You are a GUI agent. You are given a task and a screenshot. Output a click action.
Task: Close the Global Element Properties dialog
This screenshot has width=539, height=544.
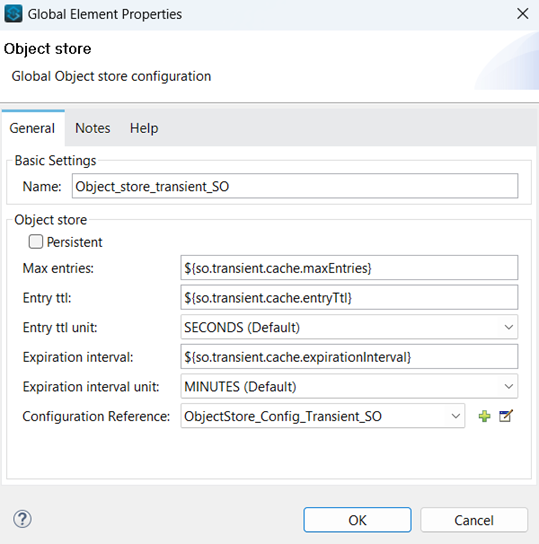click(x=523, y=14)
